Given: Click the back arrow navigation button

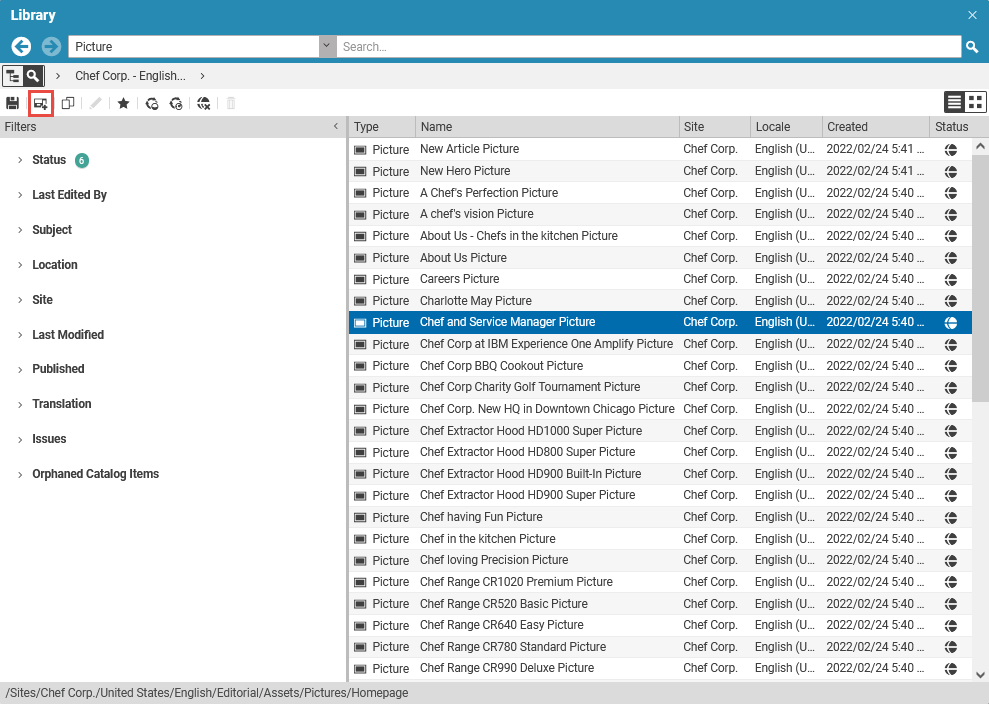Looking at the screenshot, I should tap(21, 46).
